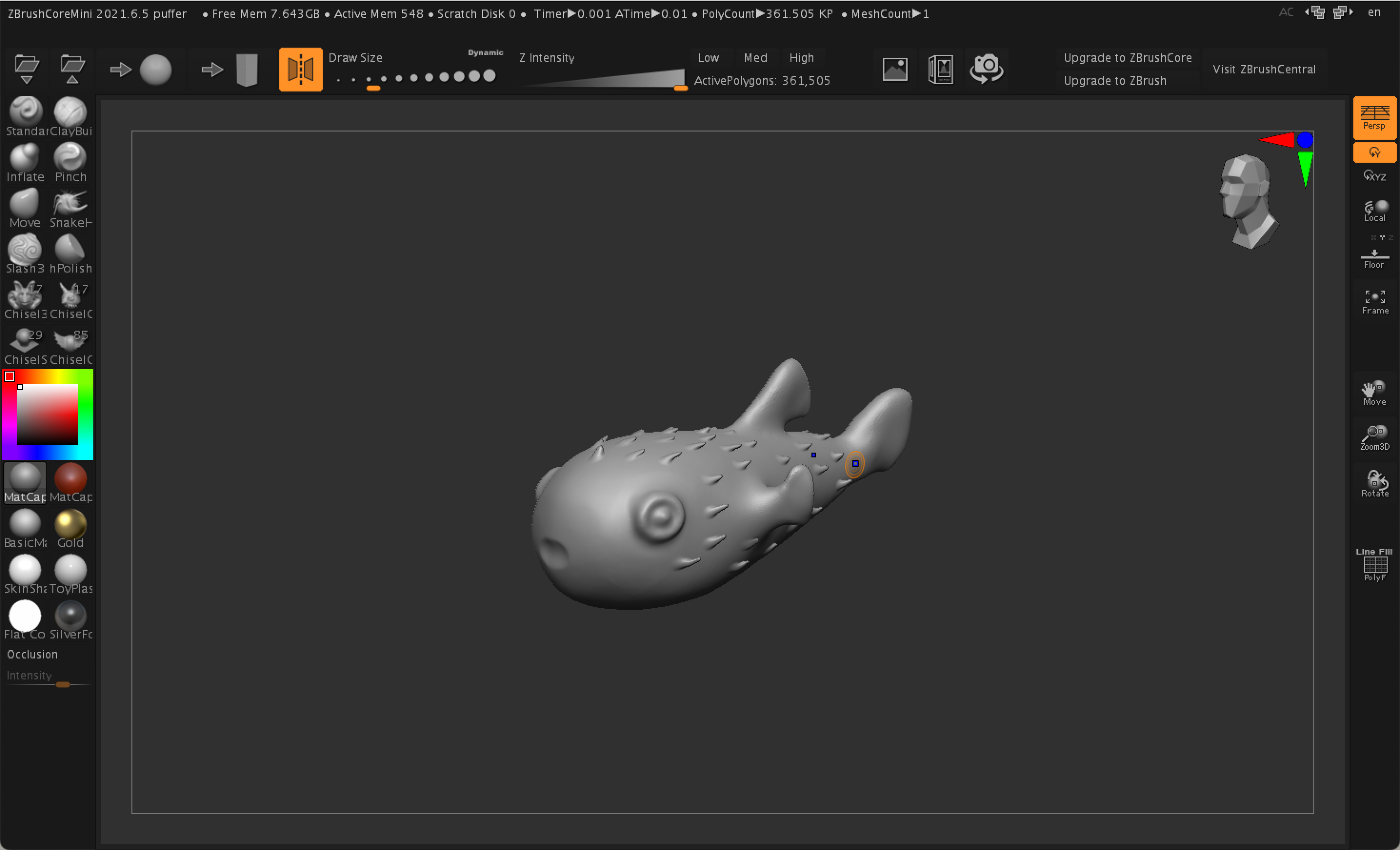Open the 3D print export icon
1400x850 pixels.
point(940,70)
